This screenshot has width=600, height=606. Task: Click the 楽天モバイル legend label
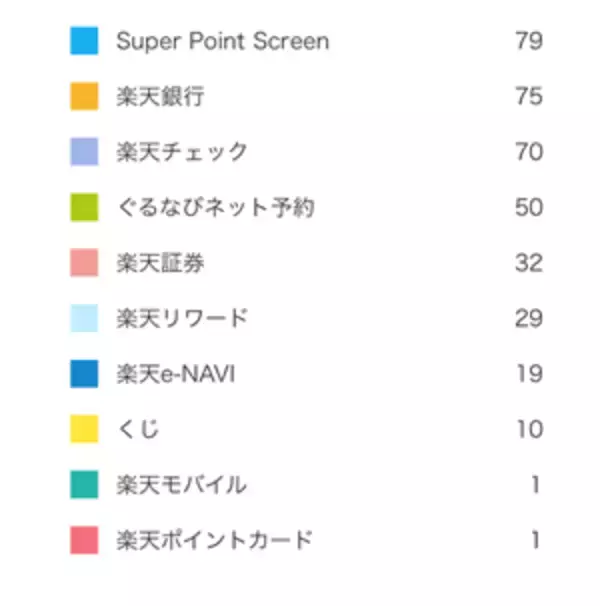[181, 485]
